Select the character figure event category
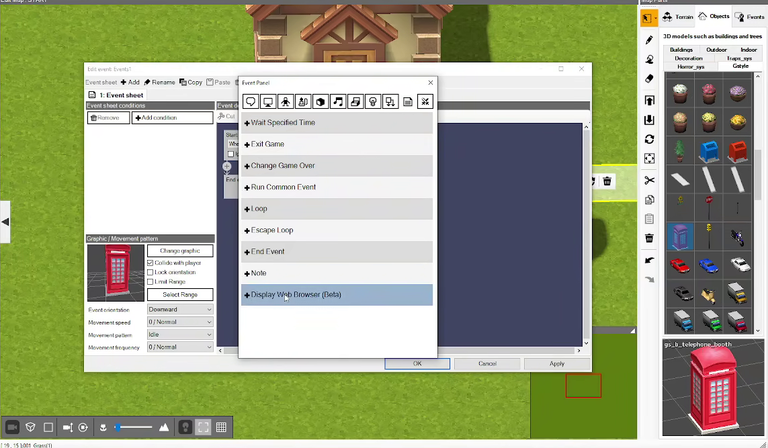The image size is (768, 448). [x=286, y=101]
